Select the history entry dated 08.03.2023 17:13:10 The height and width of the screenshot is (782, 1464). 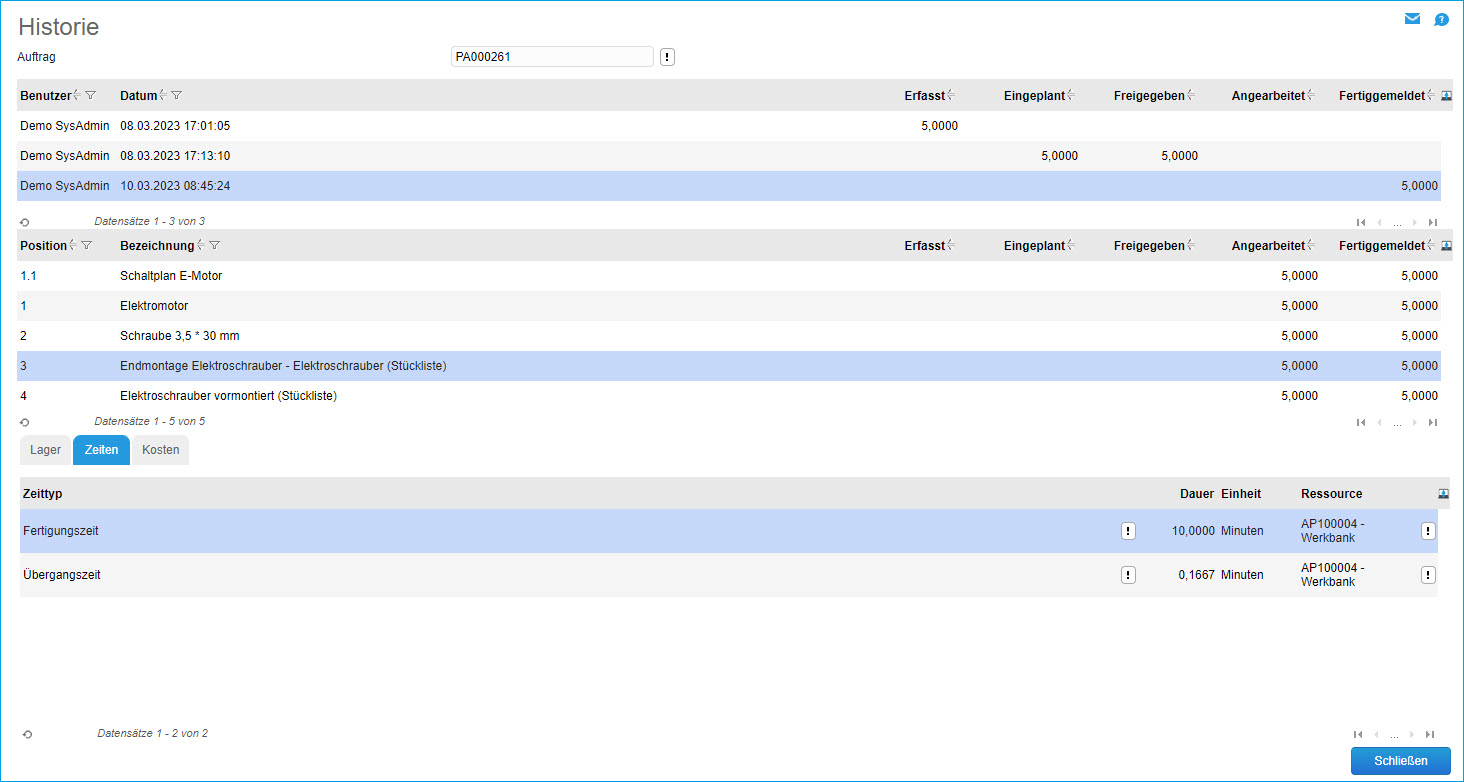tap(175, 156)
